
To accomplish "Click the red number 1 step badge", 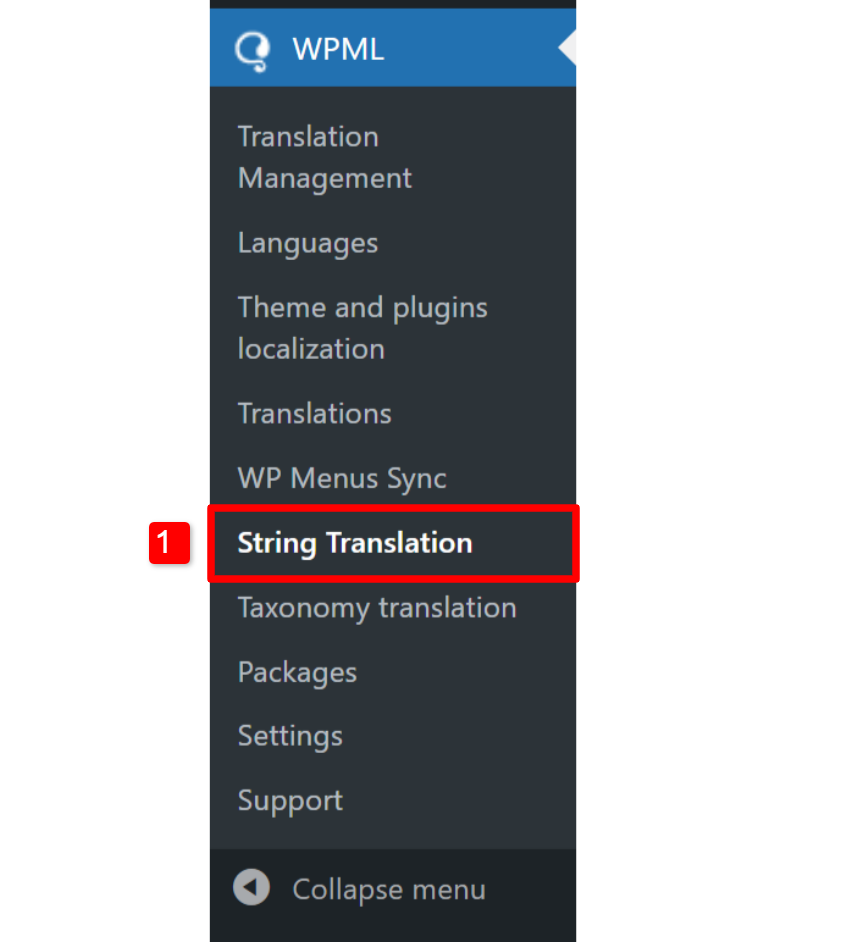I will click(170, 544).
